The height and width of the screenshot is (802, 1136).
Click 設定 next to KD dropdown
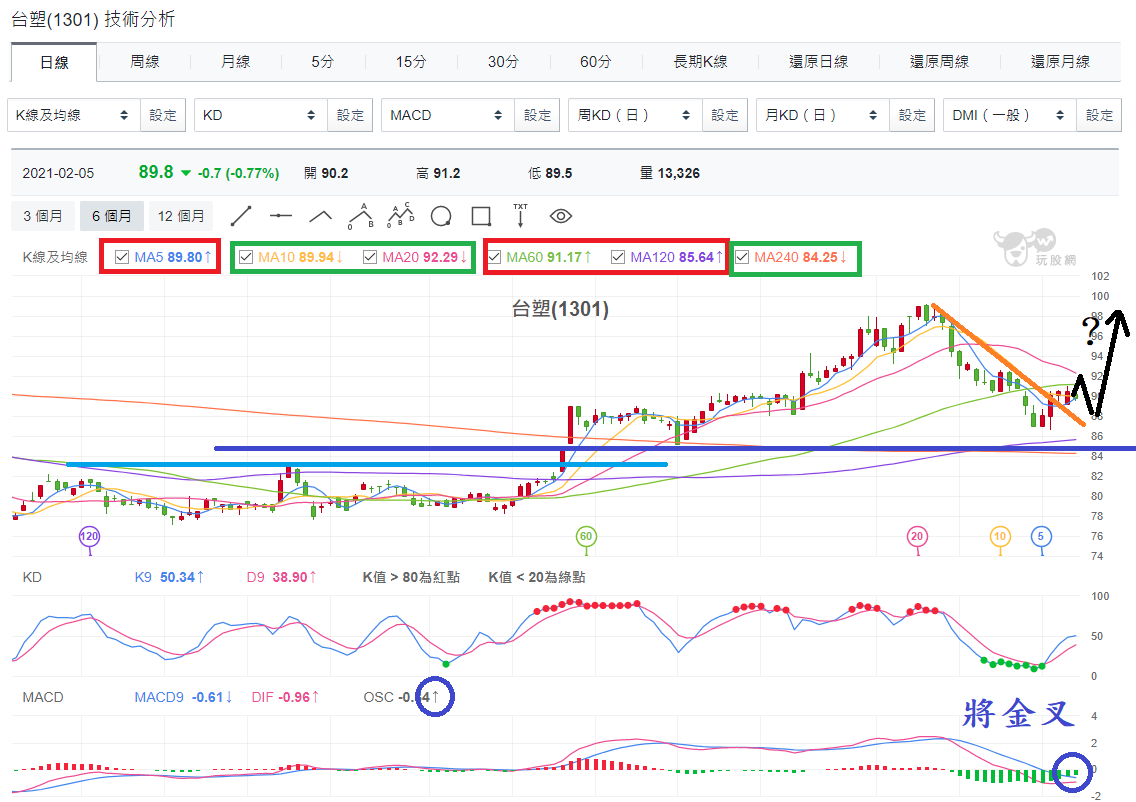[x=350, y=115]
